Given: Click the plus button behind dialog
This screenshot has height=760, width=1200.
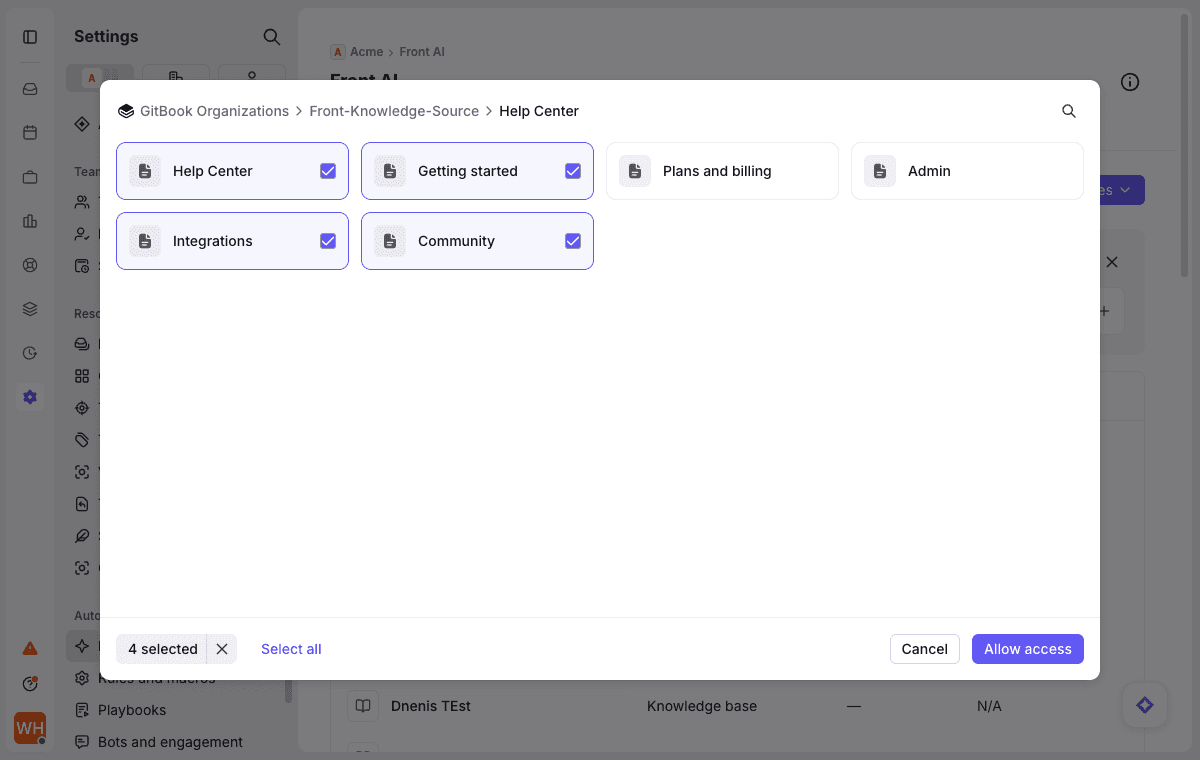Looking at the screenshot, I should click(1105, 311).
